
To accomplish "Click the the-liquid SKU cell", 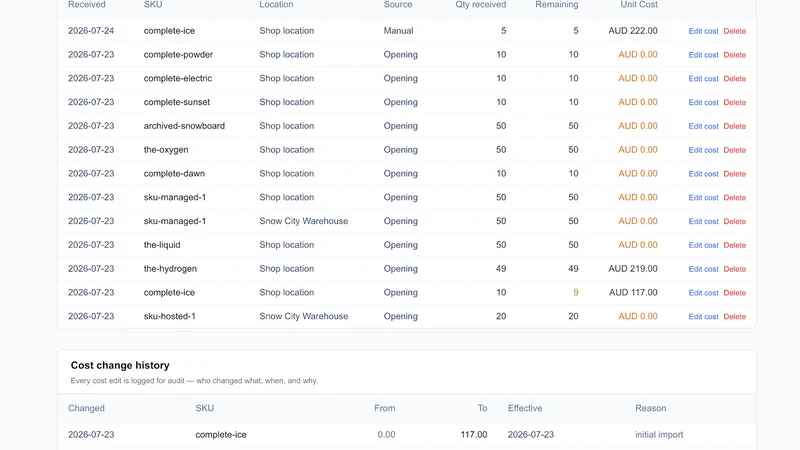I will point(162,245).
